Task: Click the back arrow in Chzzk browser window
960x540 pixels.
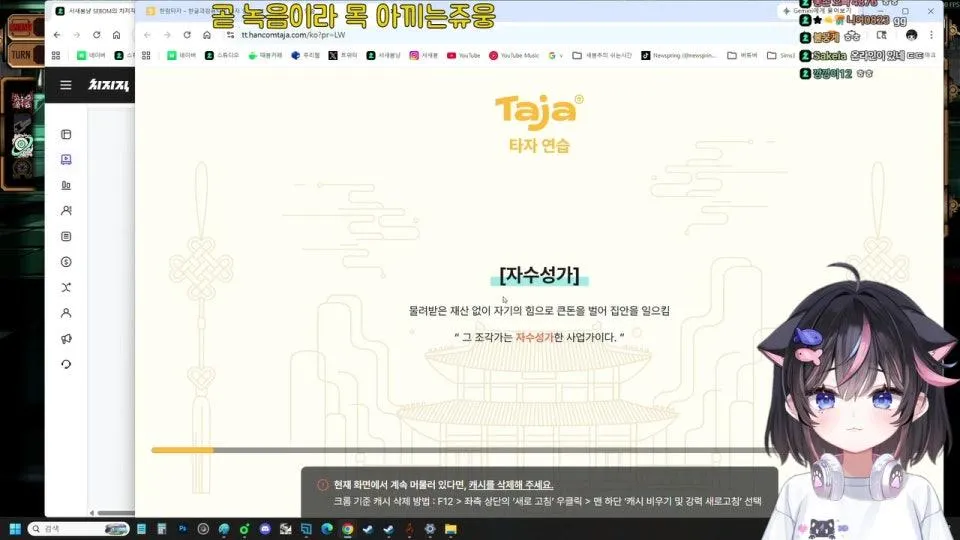Action: (x=57, y=35)
